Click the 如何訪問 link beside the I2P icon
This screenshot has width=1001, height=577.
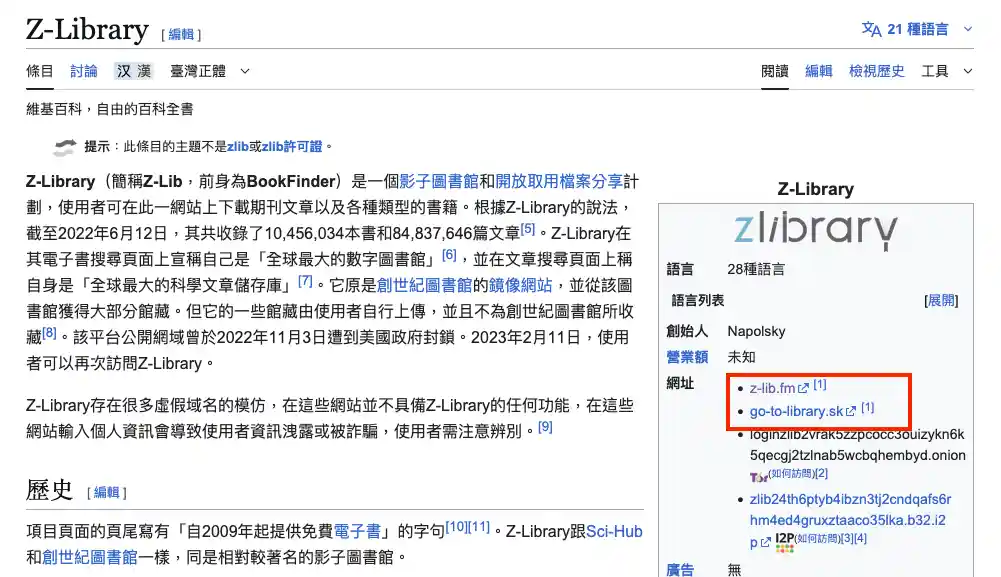(818, 539)
